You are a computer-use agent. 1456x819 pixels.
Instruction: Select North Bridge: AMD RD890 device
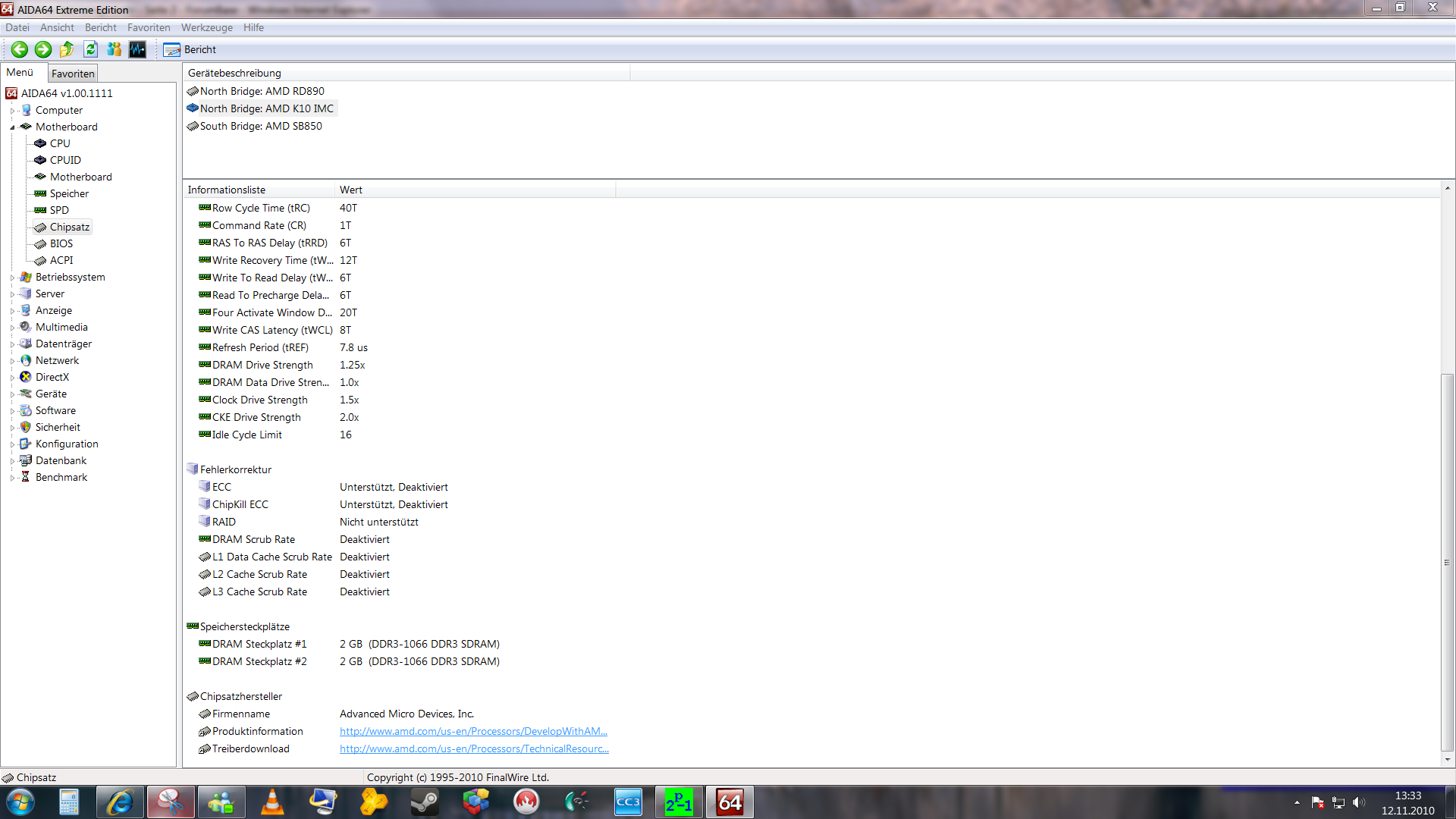point(262,91)
